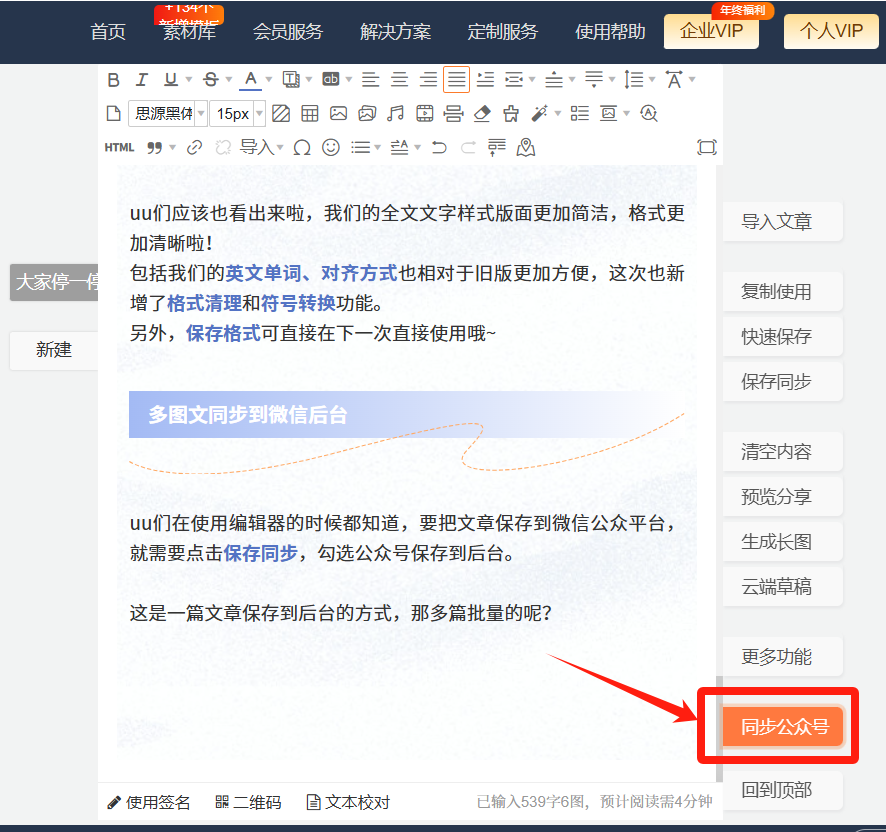Open underline style dropdown arrow
886x832 pixels.
coord(189,80)
